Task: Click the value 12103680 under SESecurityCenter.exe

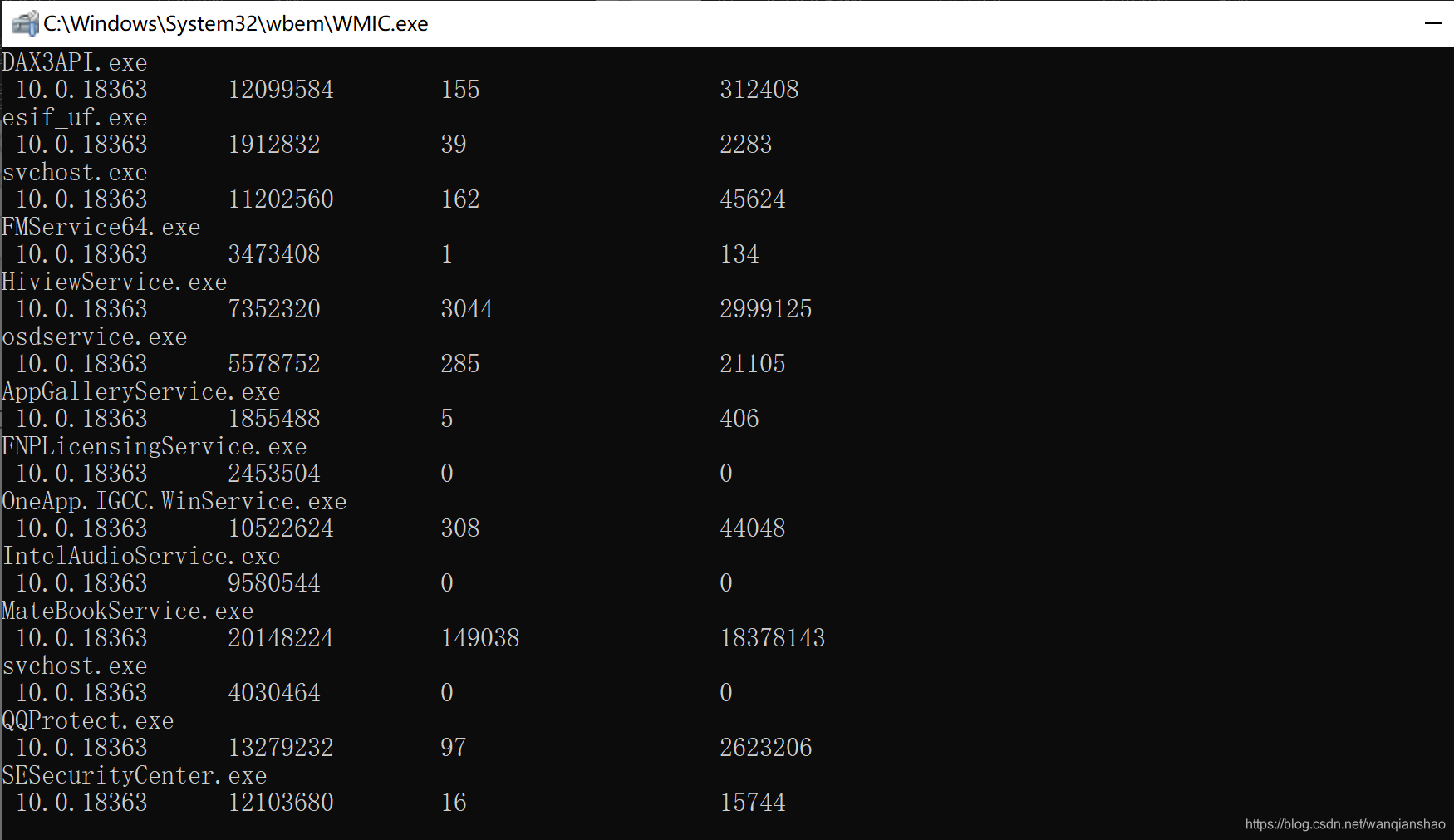Action: 281,803
